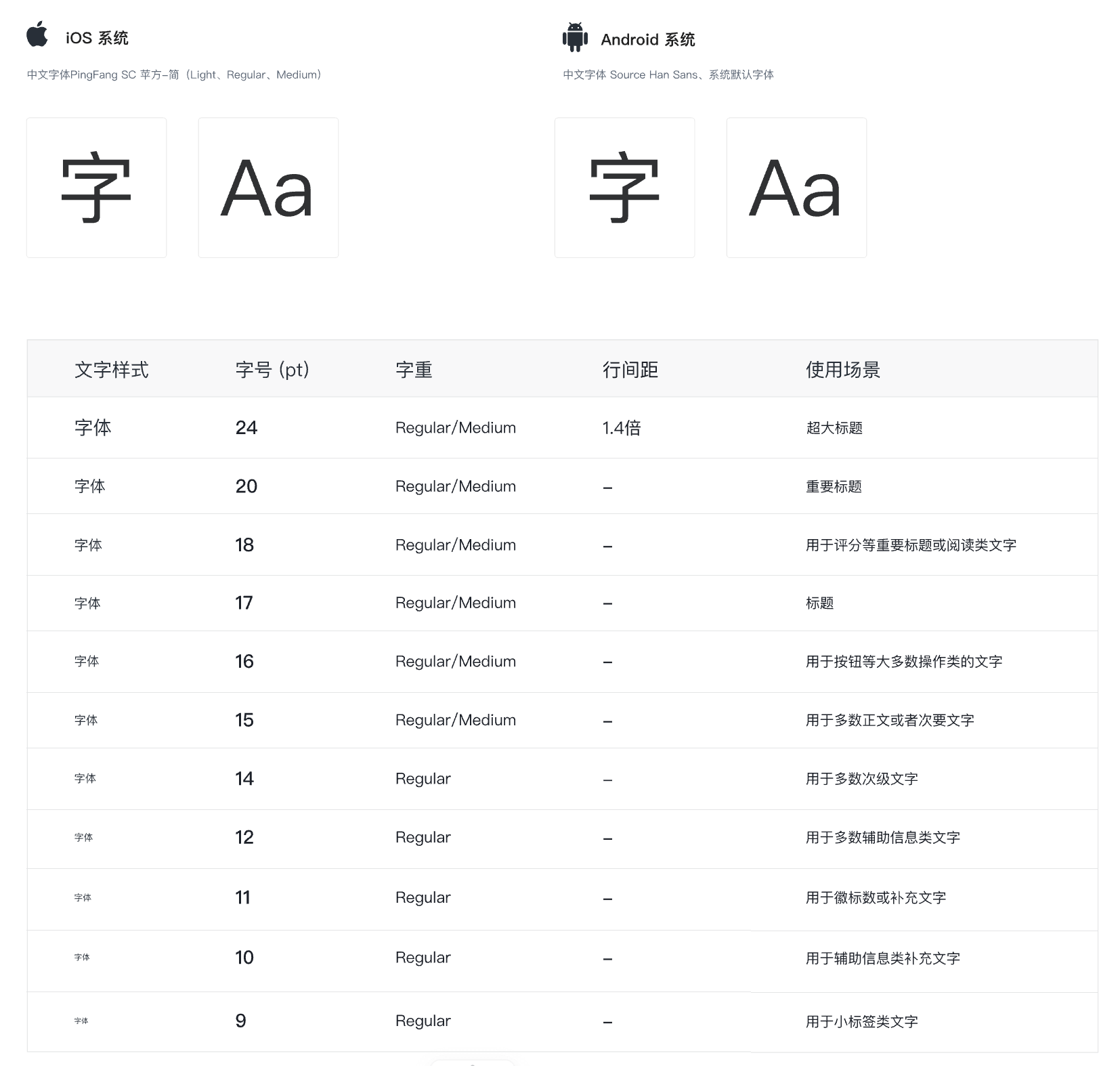The image size is (1120, 1066).
Task: Click Regular/Medium weight in the 15pt row
Action: coord(456,721)
